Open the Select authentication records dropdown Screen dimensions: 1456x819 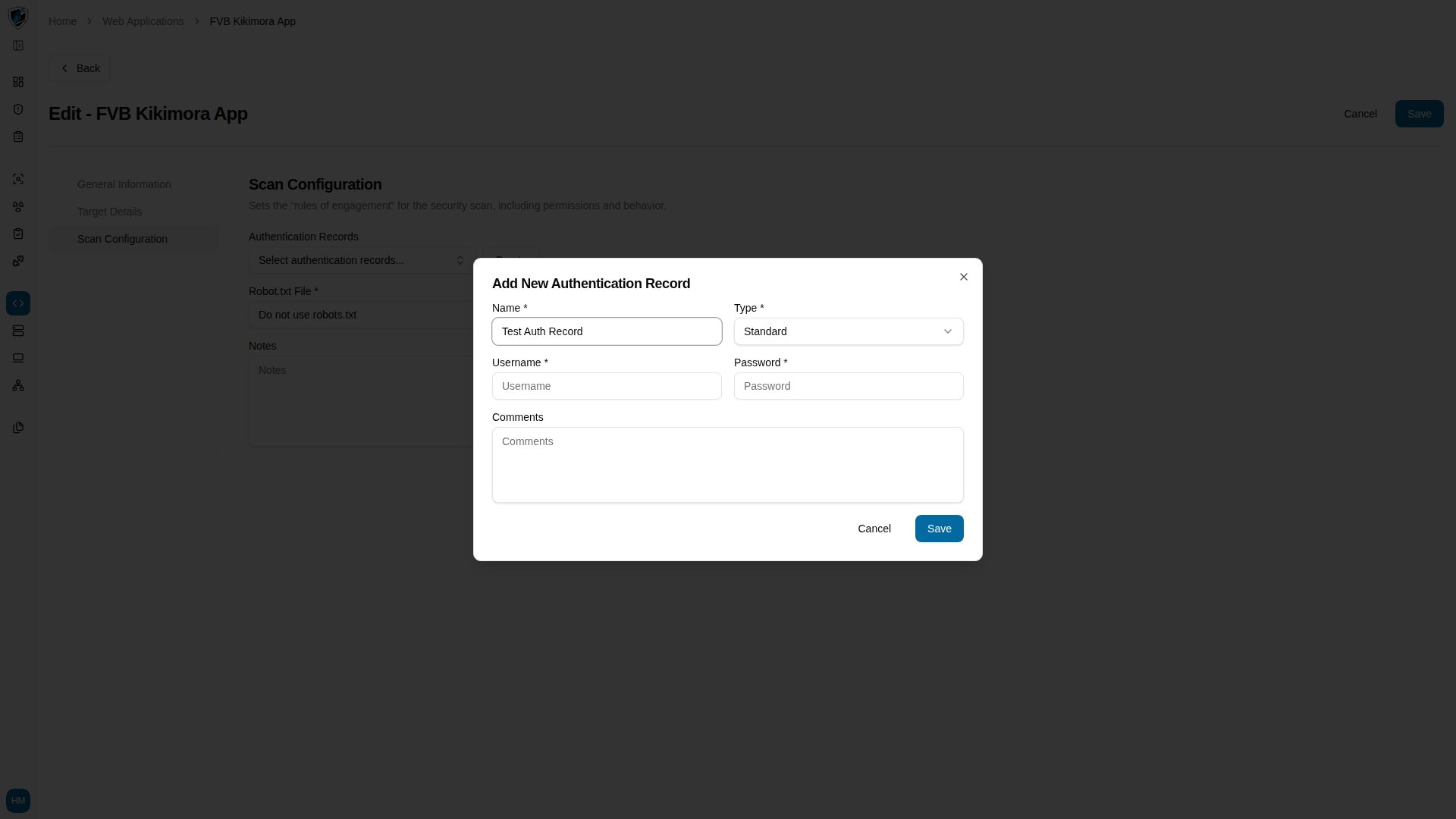pos(362,260)
